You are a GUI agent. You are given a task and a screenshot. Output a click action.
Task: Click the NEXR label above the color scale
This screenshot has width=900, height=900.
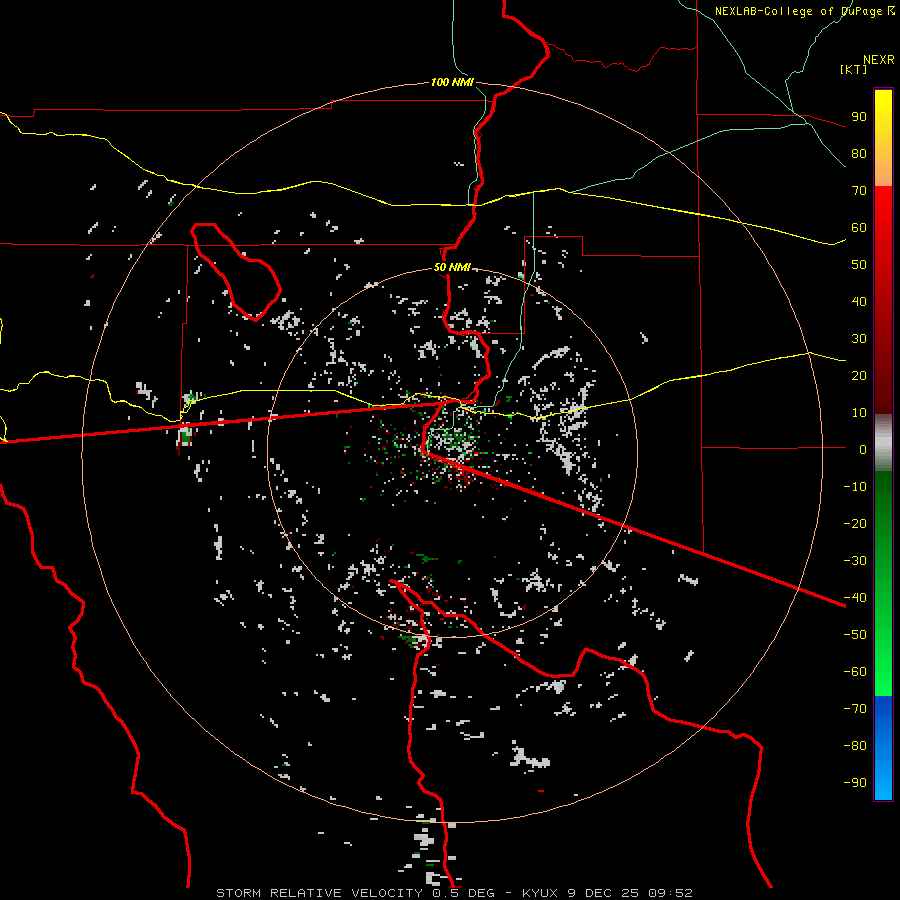878,60
